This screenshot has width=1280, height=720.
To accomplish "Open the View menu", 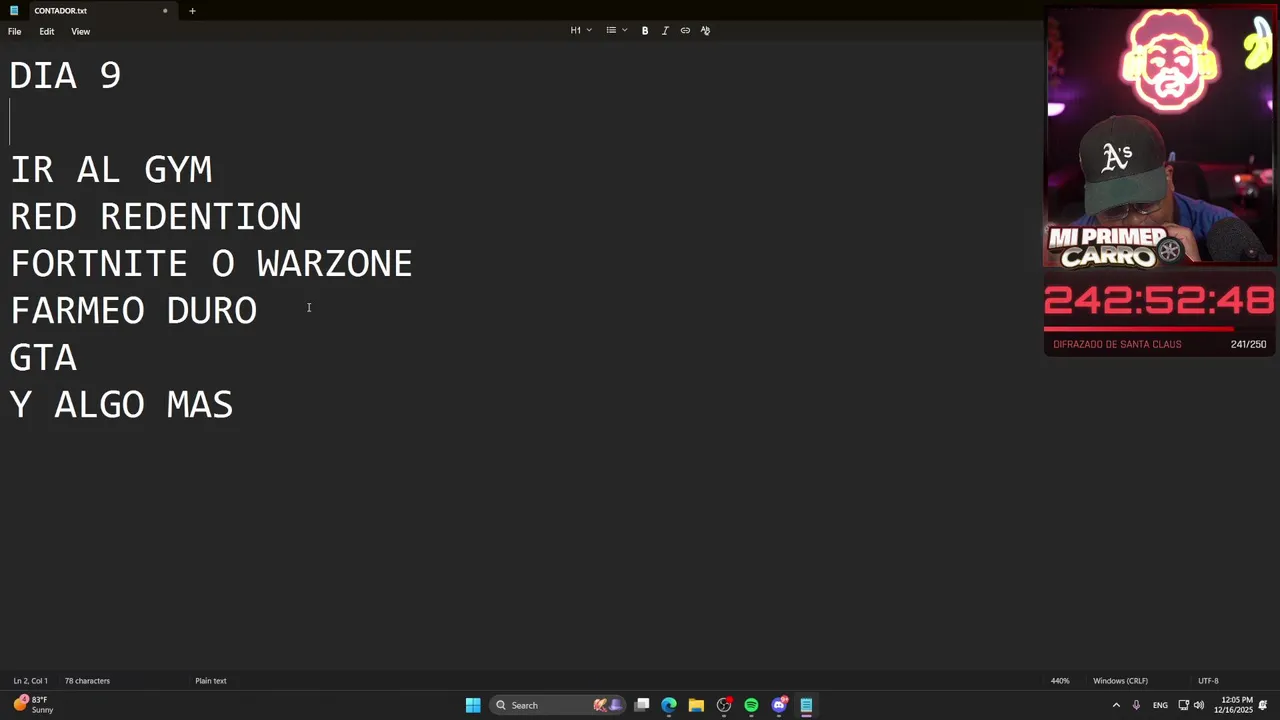I will coord(80,31).
